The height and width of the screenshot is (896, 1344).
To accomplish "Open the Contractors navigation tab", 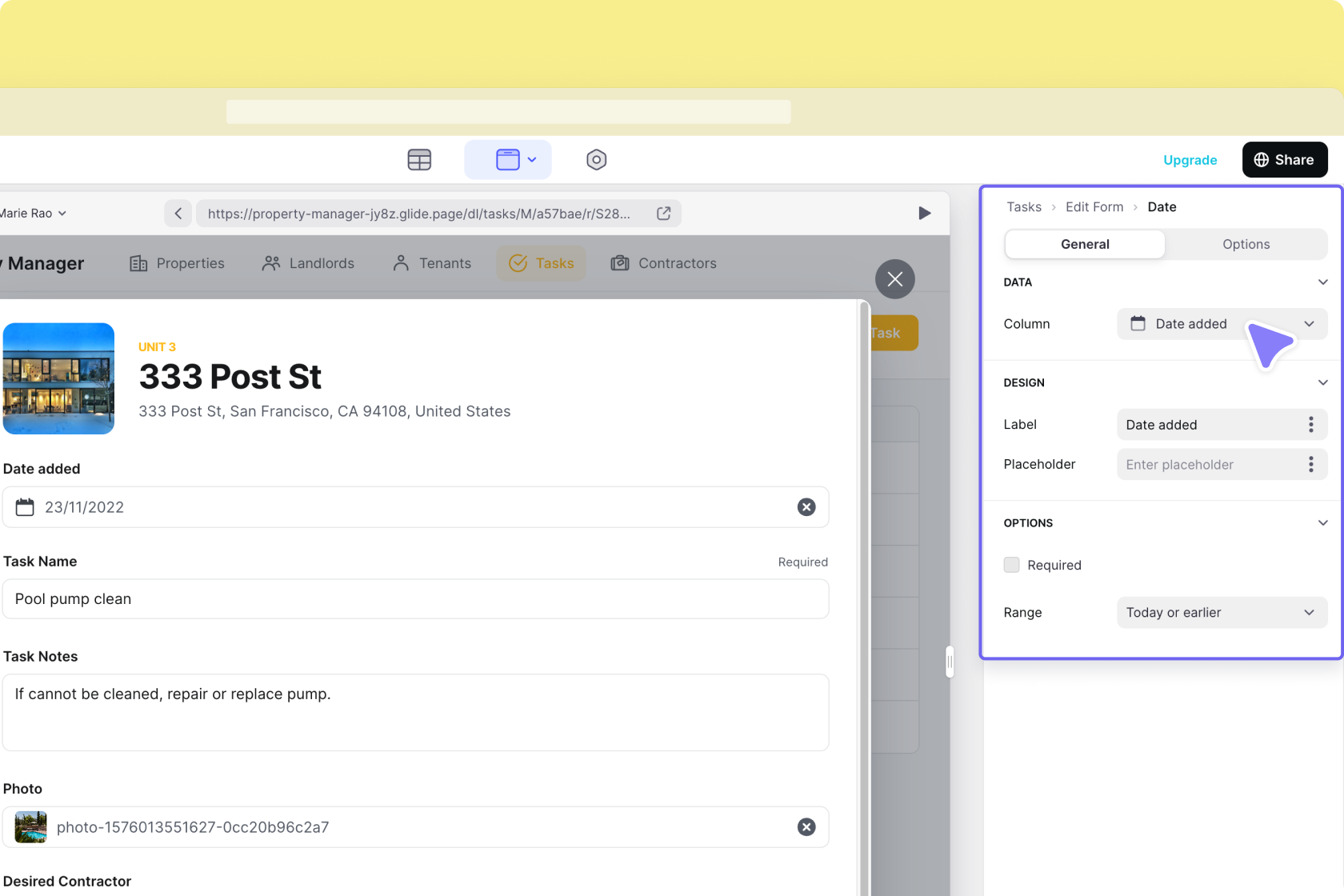I will click(664, 263).
